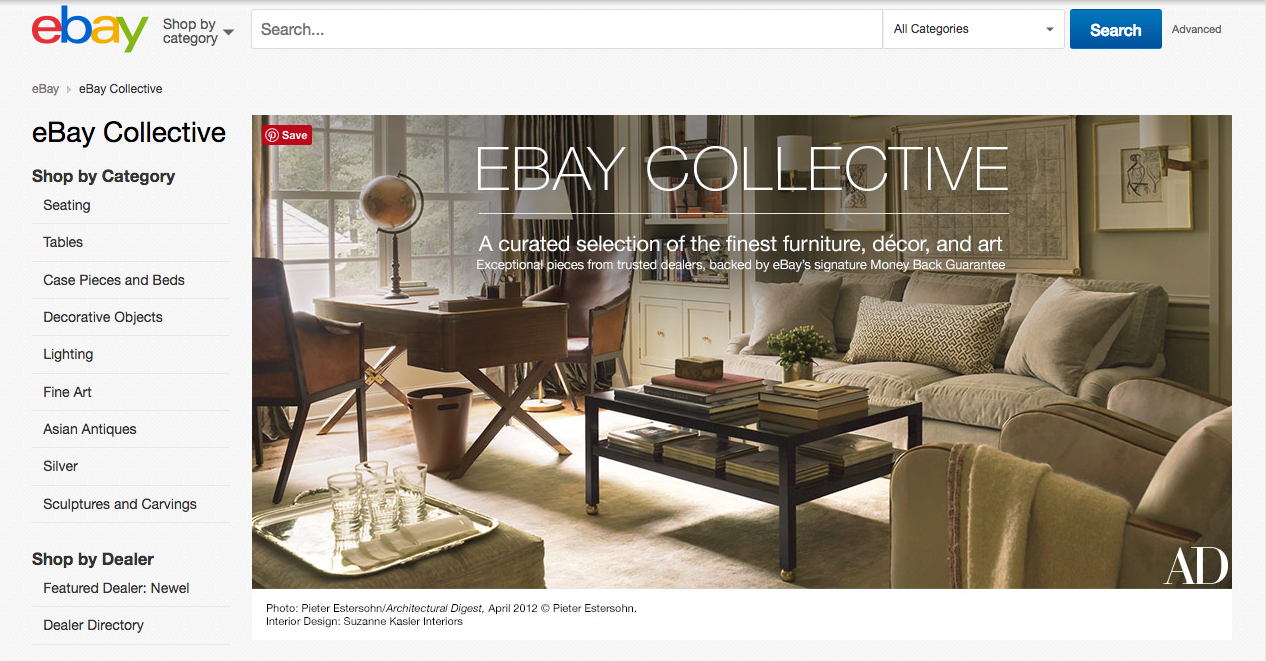View the Lighting category
Viewport: 1266px width, 661px height.
click(68, 354)
